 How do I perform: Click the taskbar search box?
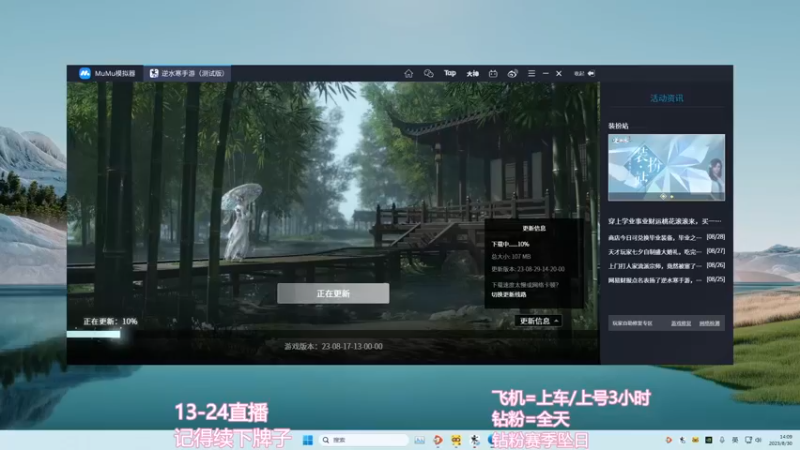coord(363,440)
